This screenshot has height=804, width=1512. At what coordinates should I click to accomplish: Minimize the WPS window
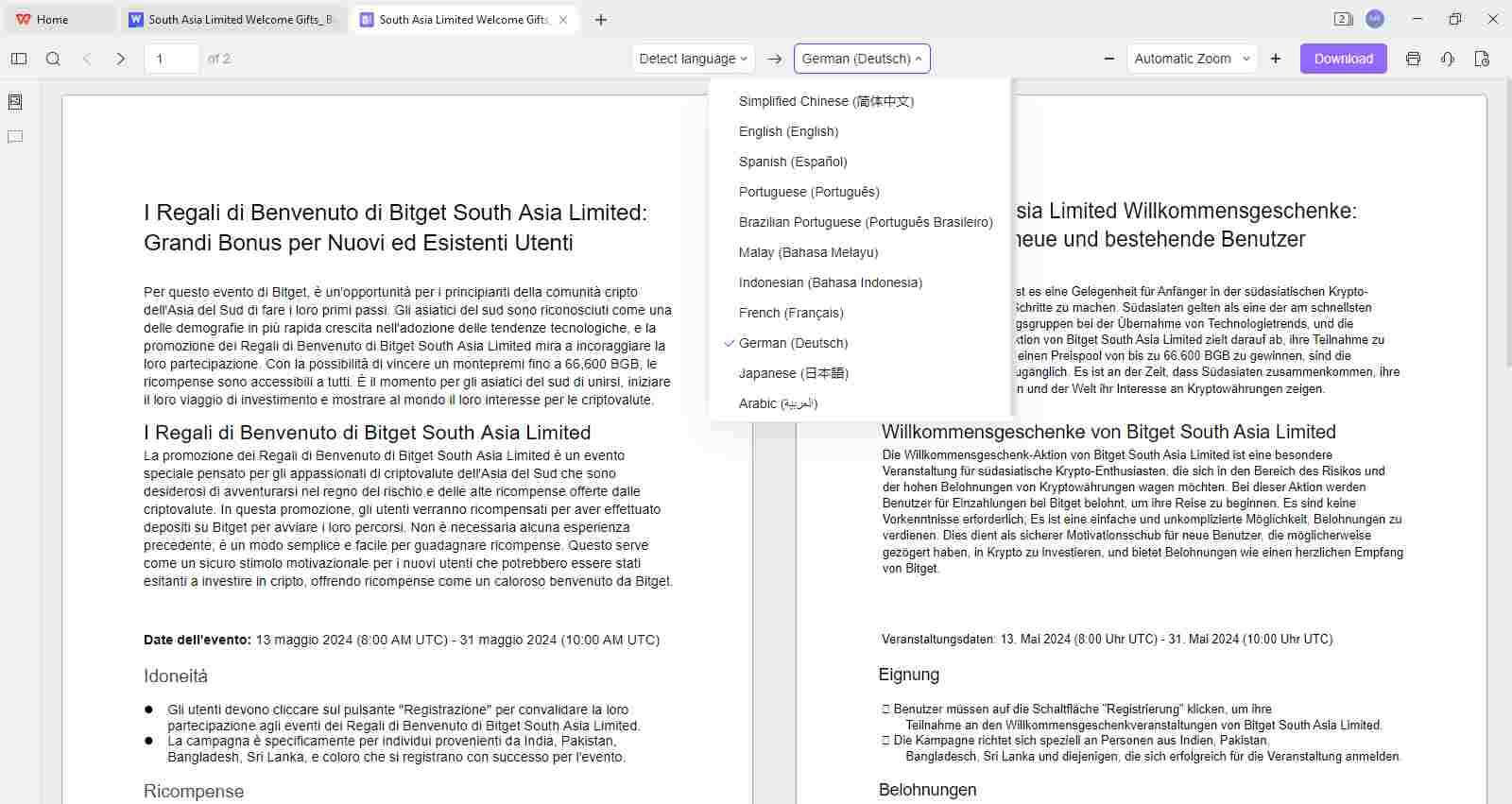1417,19
